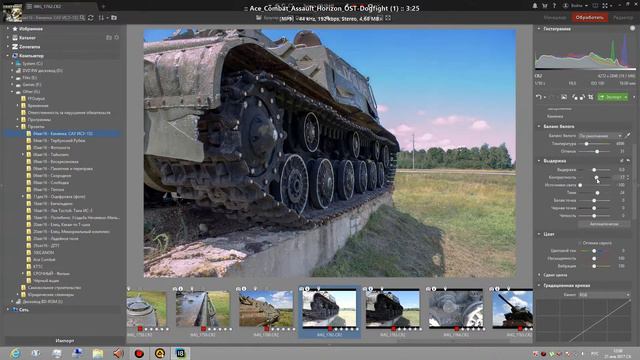Image resolution: width=640 pixels, height=360 pixels.
Task: Click the Exposure group pencil icon
Action: pyautogui.click(x=622, y=161)
